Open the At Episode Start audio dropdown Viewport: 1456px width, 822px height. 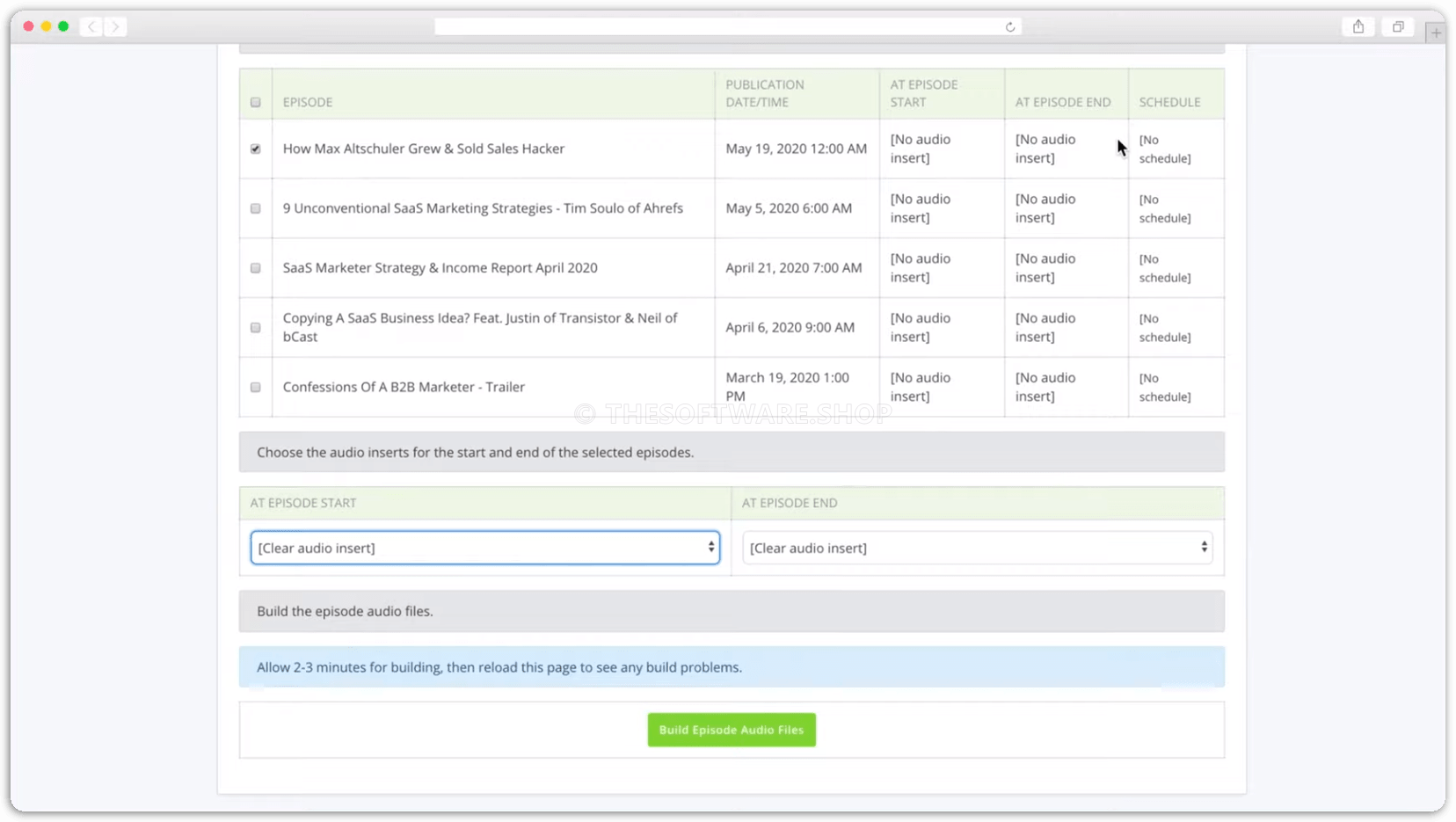point(485,547)
